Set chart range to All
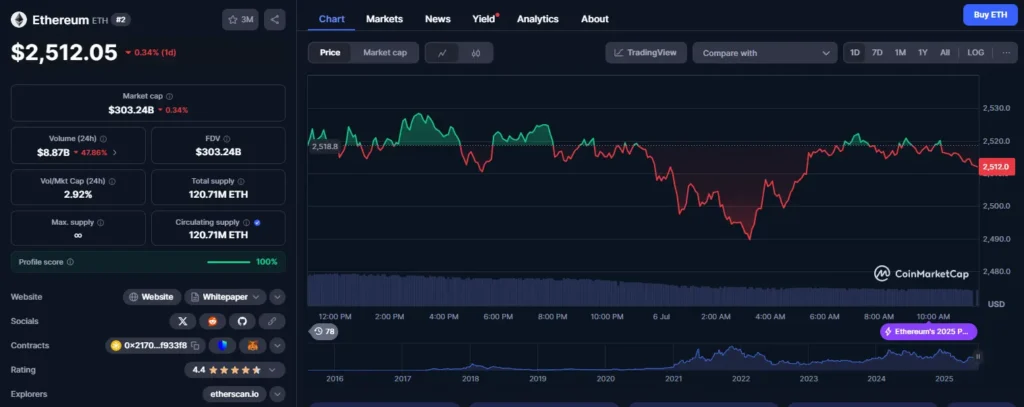This screenshot has height=407, width=1024. point(944,52)
